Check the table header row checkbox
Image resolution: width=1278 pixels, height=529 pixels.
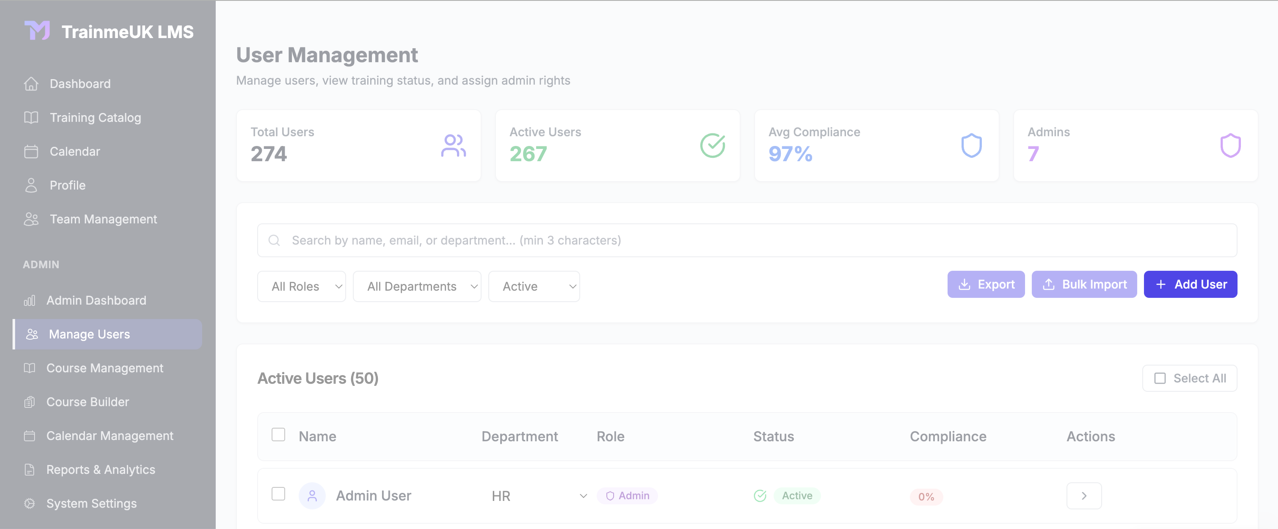(x=278, y=435)
